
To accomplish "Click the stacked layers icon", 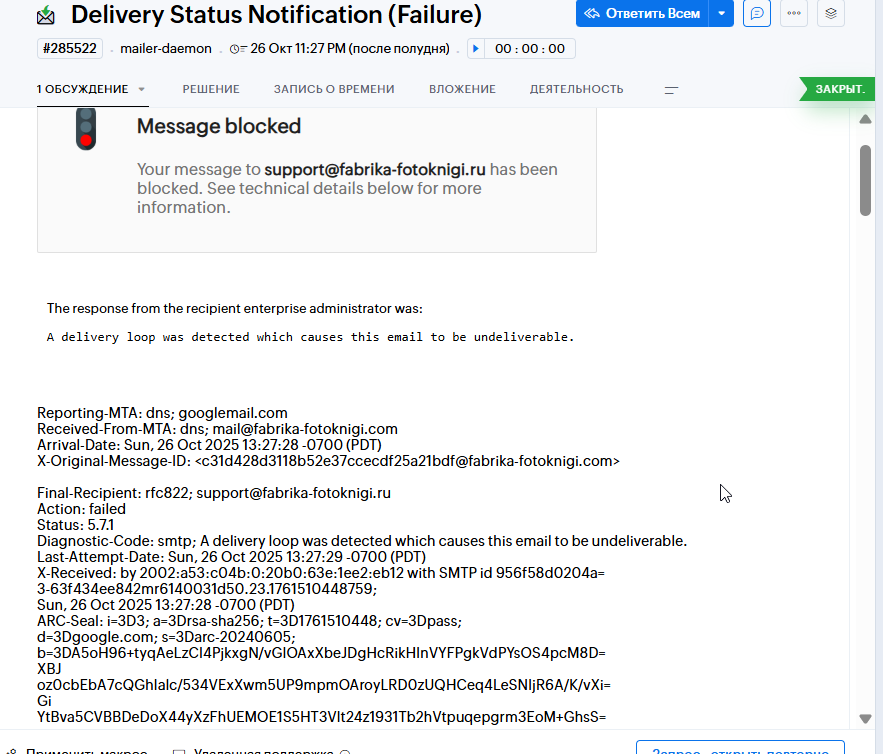I will (x=831, y=14).
